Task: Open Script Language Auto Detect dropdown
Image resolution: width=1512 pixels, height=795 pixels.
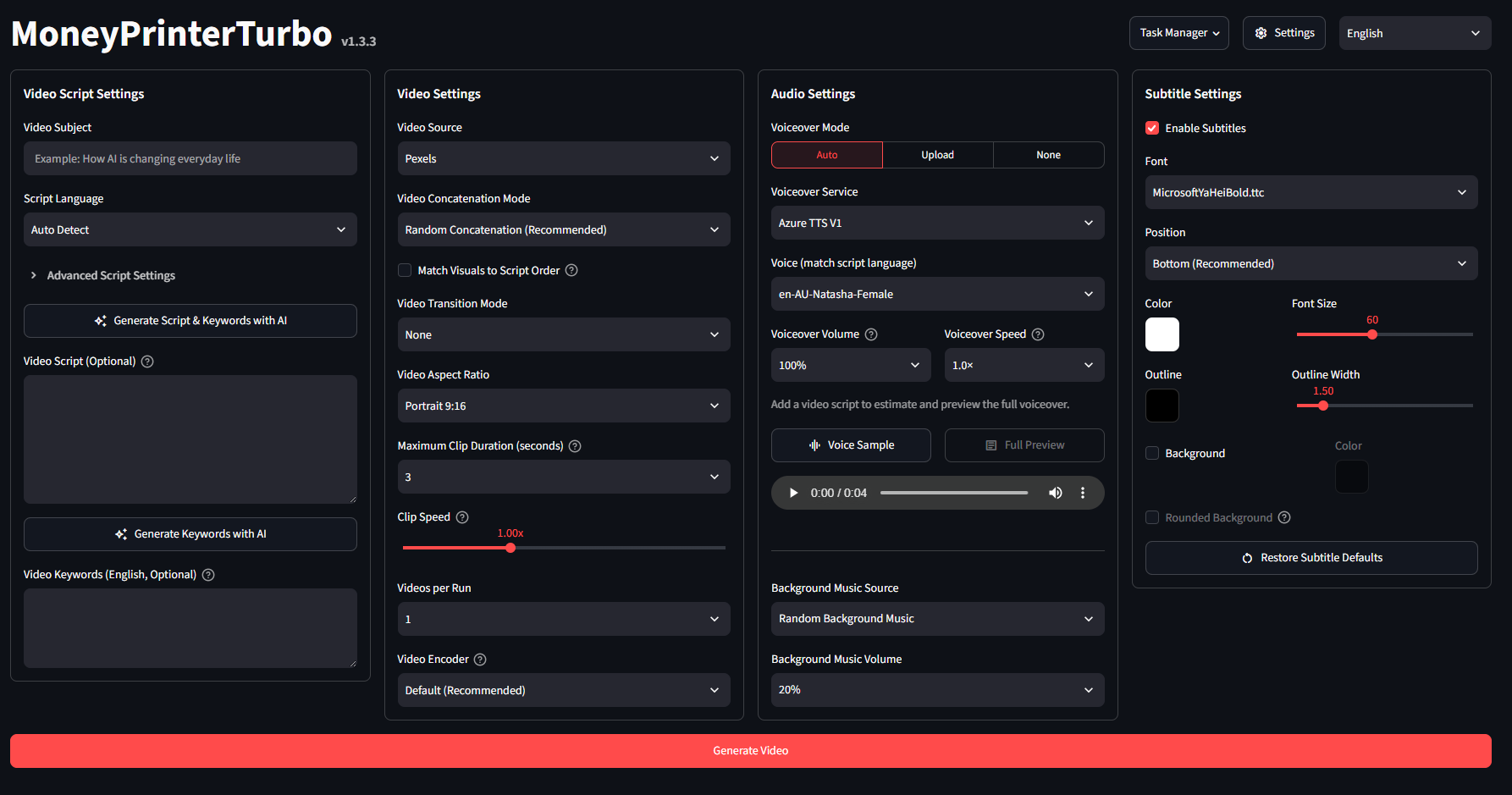Action: click(x=190, y=229)
